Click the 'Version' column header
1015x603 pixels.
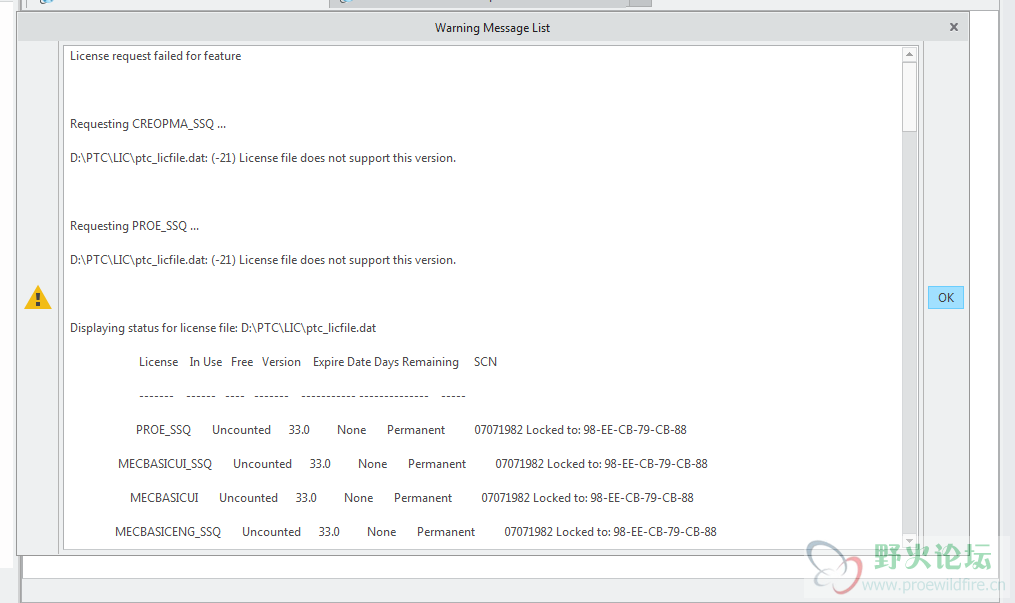pos(281,362)
